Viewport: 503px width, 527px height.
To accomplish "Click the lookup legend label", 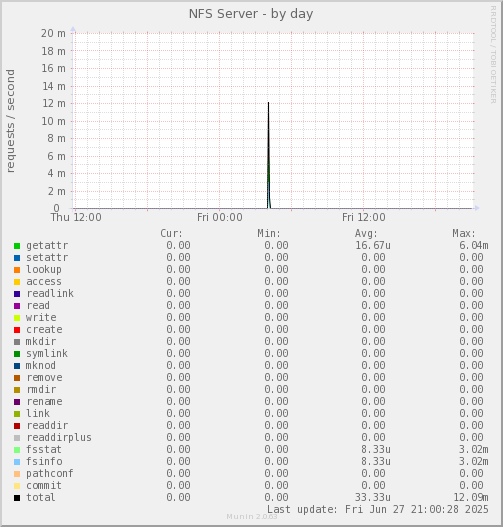I will click(x=44, y=269).
